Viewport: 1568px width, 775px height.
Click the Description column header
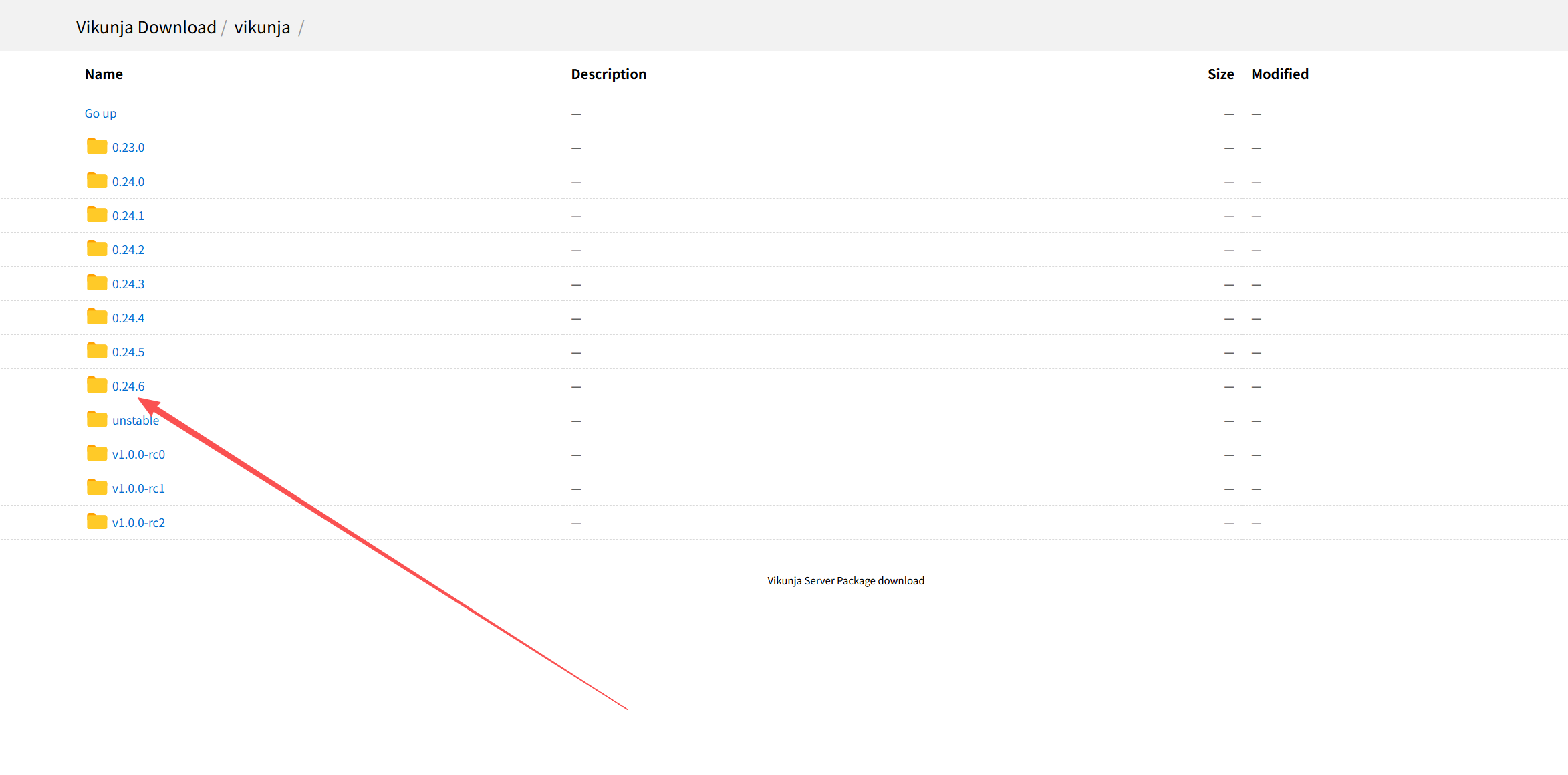point(608,74)
